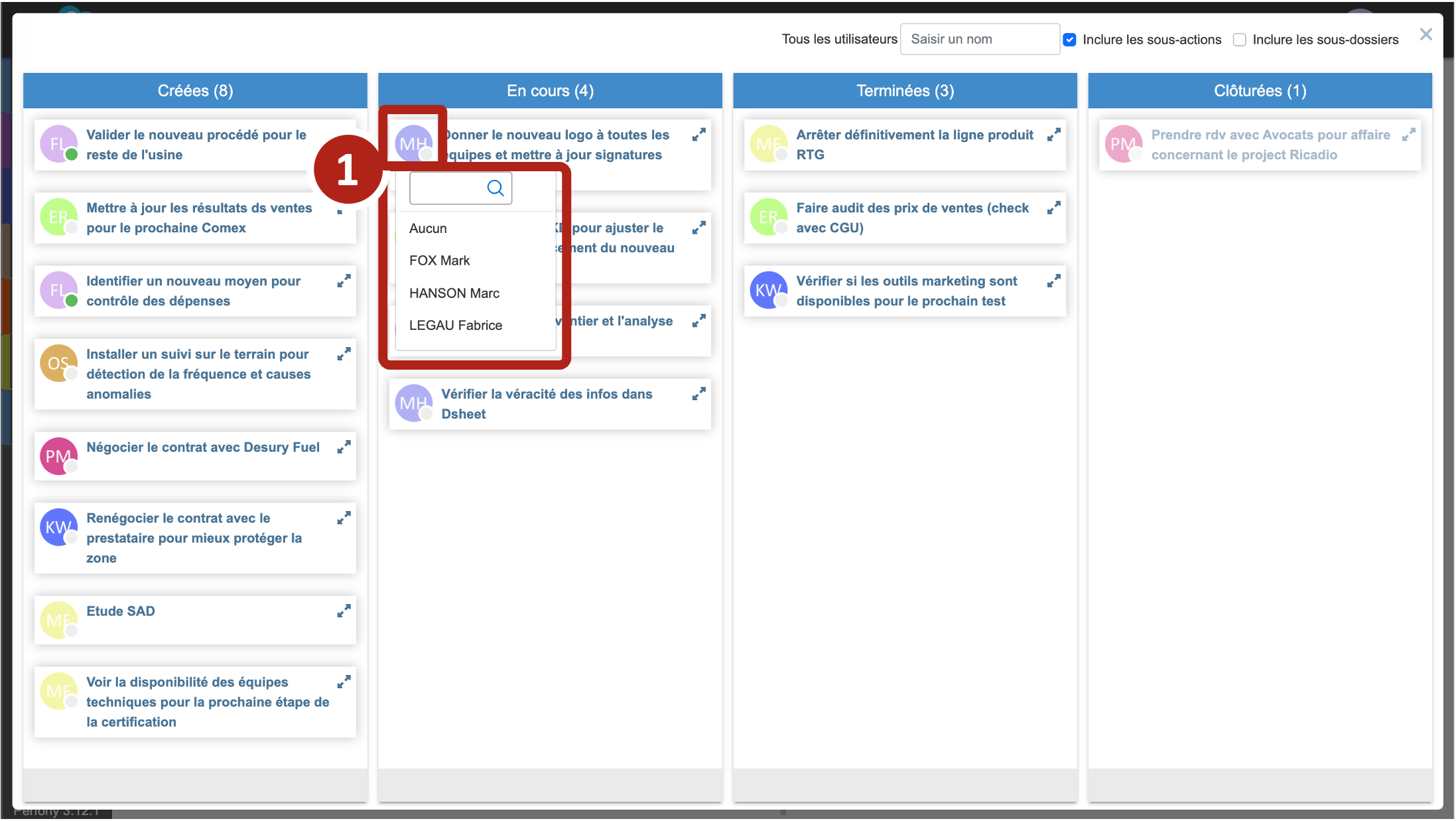
Task: Click the pink PM avatar on Desury Fuel card
Action: coord(58,456)
